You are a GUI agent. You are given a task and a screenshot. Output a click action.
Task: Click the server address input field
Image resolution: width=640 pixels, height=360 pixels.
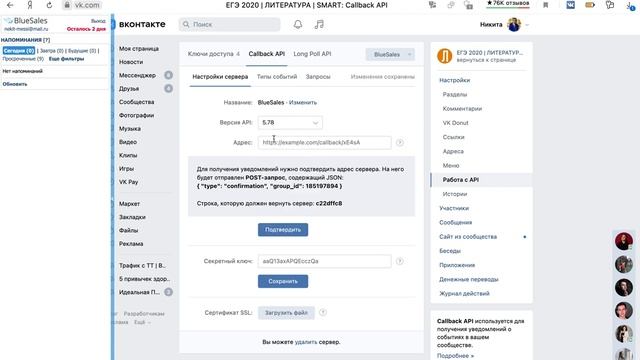tap(324, 142)
